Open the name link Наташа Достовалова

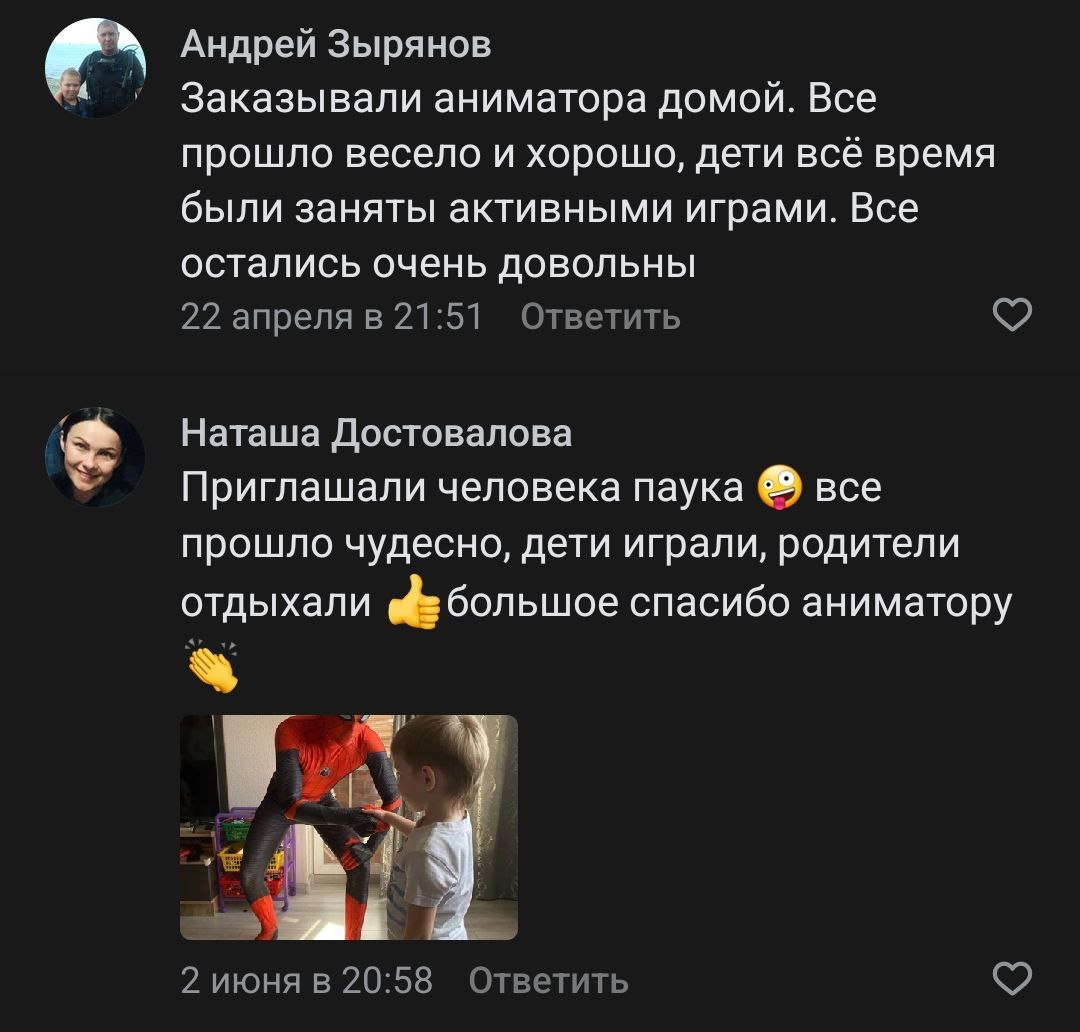click(376, 434)
